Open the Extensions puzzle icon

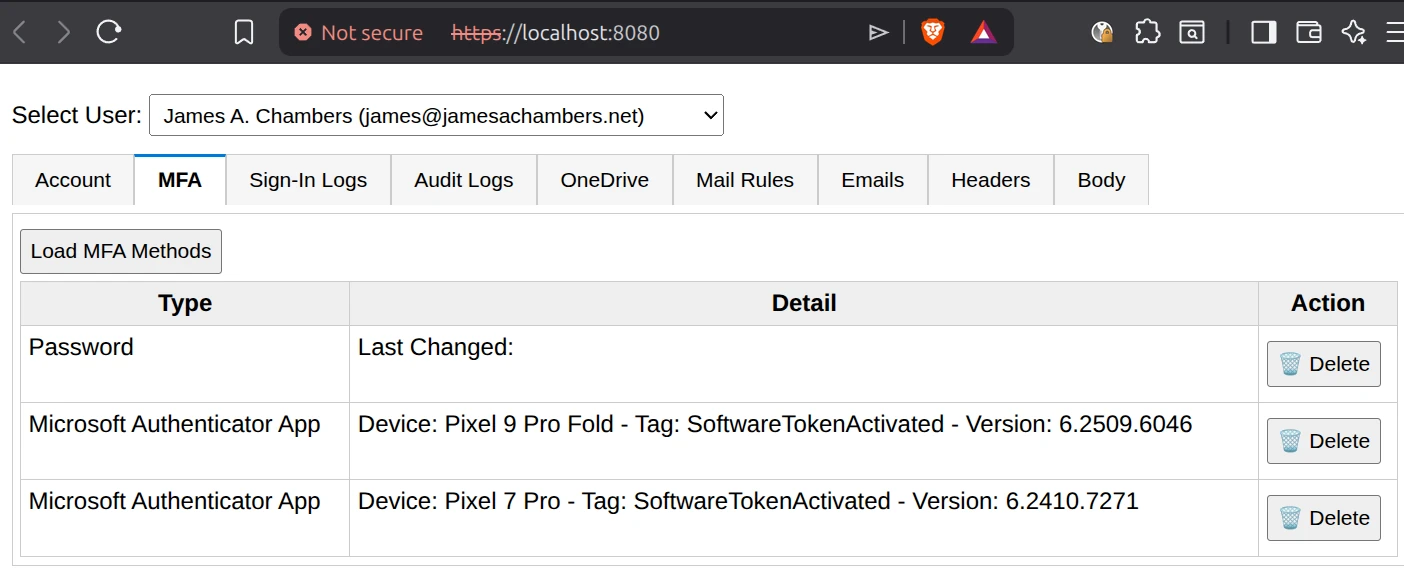point(1147,33)
